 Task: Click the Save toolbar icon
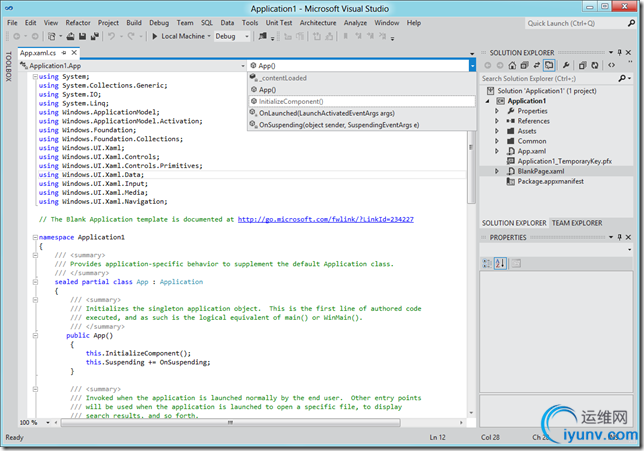tap(83, 37)
